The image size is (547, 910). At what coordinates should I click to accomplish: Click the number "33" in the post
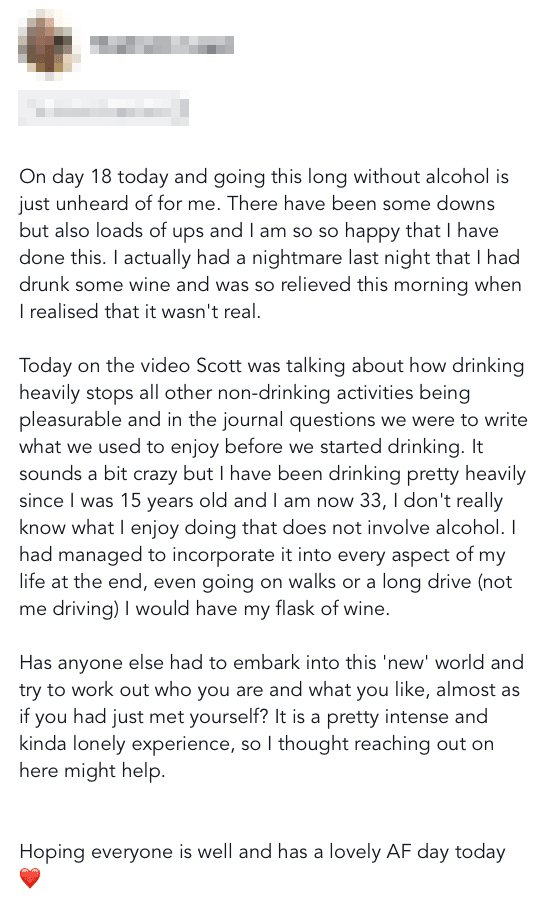tap(370, 500)
